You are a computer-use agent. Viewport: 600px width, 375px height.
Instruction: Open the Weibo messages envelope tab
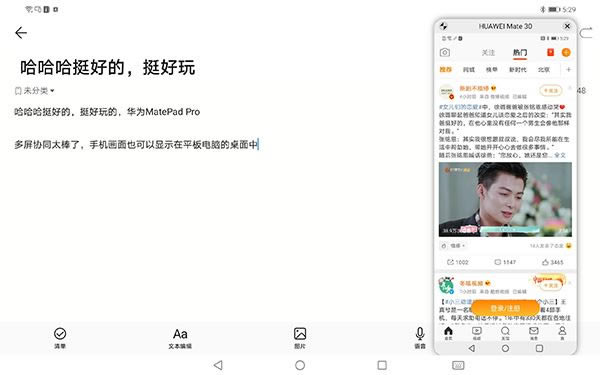pos(533,333)
